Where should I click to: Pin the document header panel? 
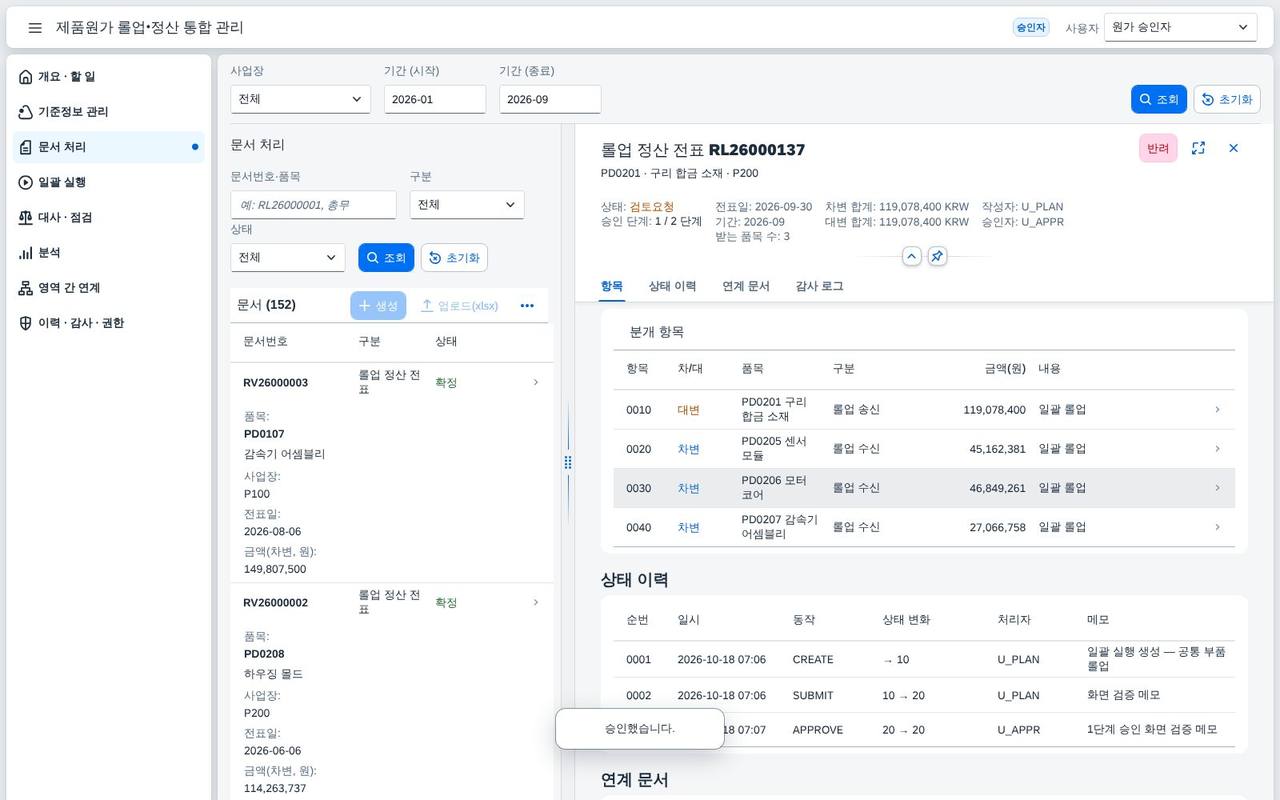[937, 256]
